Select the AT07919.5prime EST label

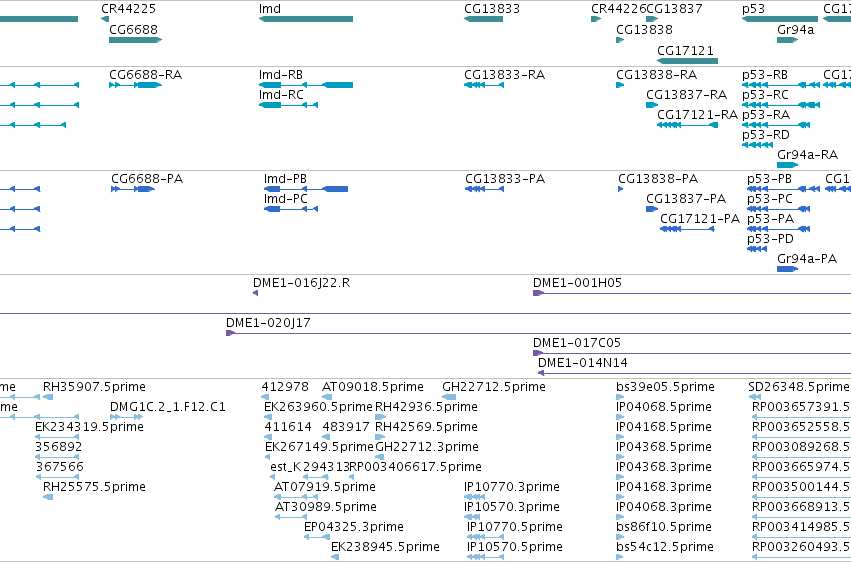325,487
